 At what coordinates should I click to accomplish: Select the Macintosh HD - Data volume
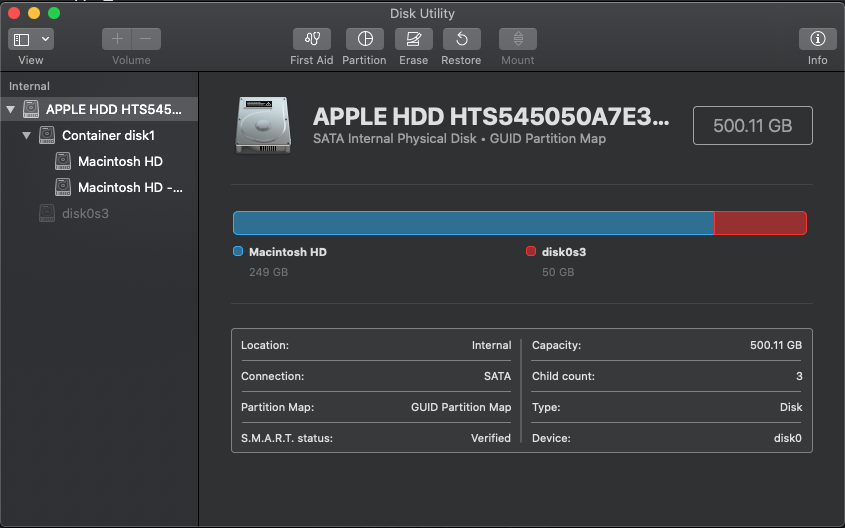[x=99, y=187]
